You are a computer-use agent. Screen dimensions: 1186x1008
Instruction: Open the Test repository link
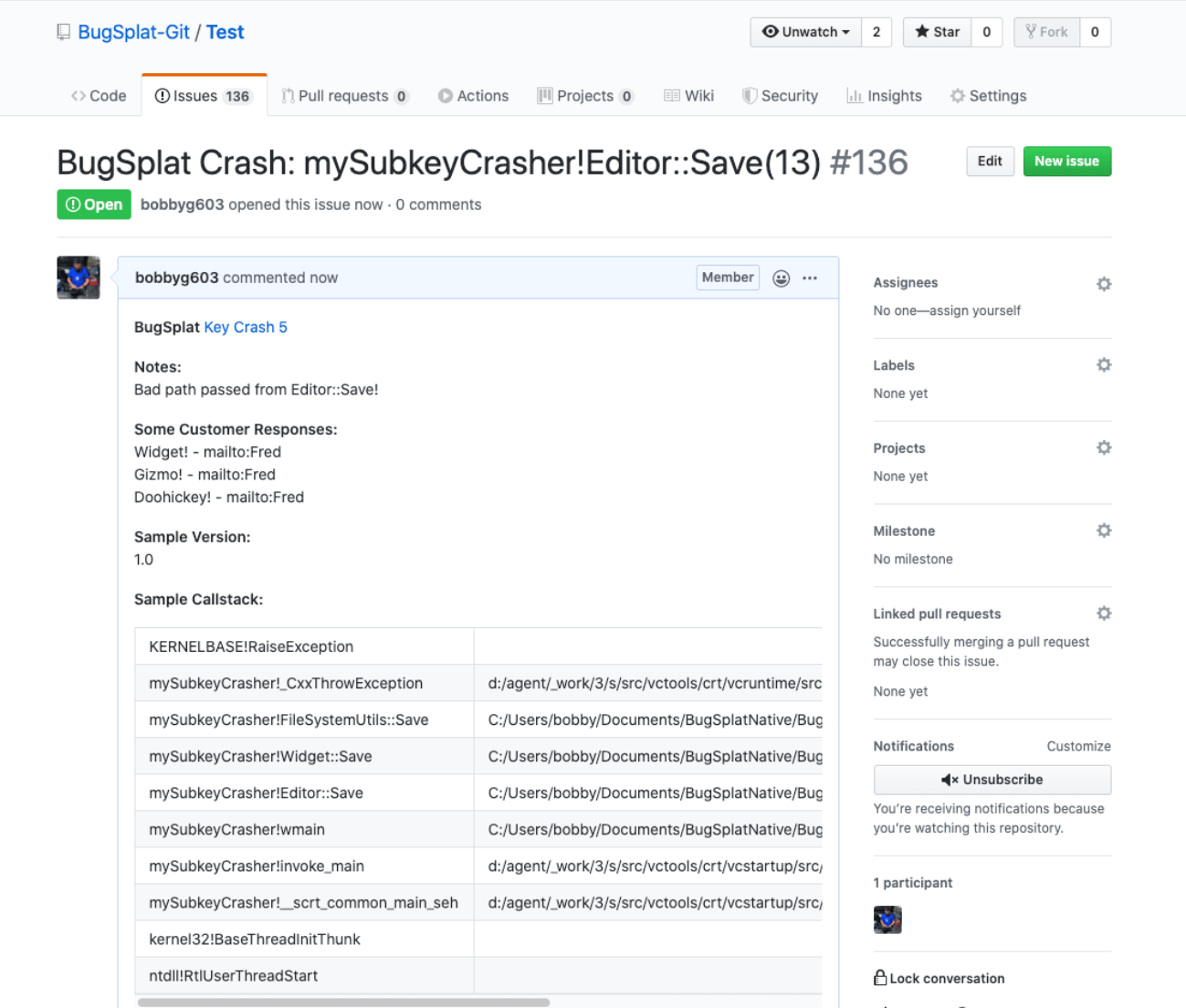coord(225,32)
